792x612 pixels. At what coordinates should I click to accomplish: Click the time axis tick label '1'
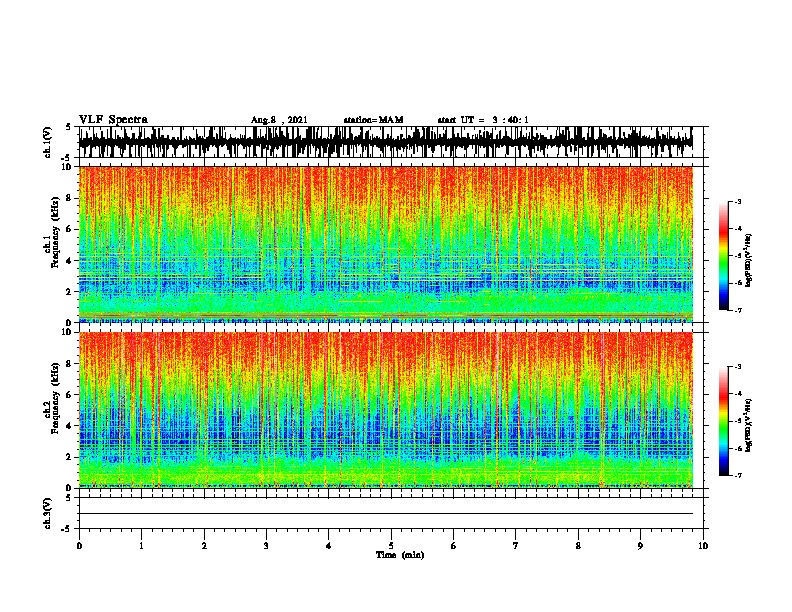[x=141, y=546]
